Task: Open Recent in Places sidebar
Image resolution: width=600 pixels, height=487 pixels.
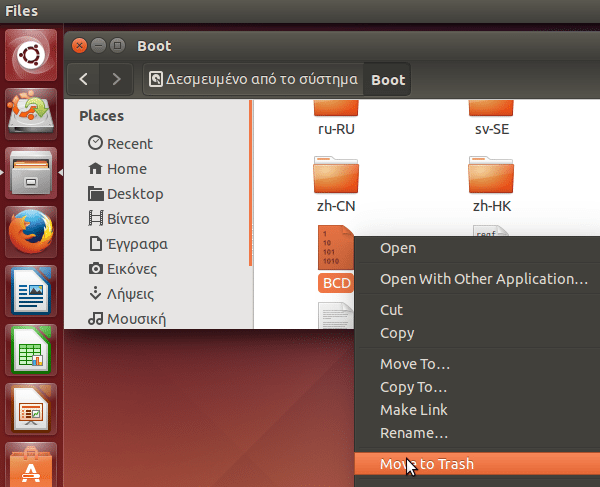Action: [x=129, y=144]
